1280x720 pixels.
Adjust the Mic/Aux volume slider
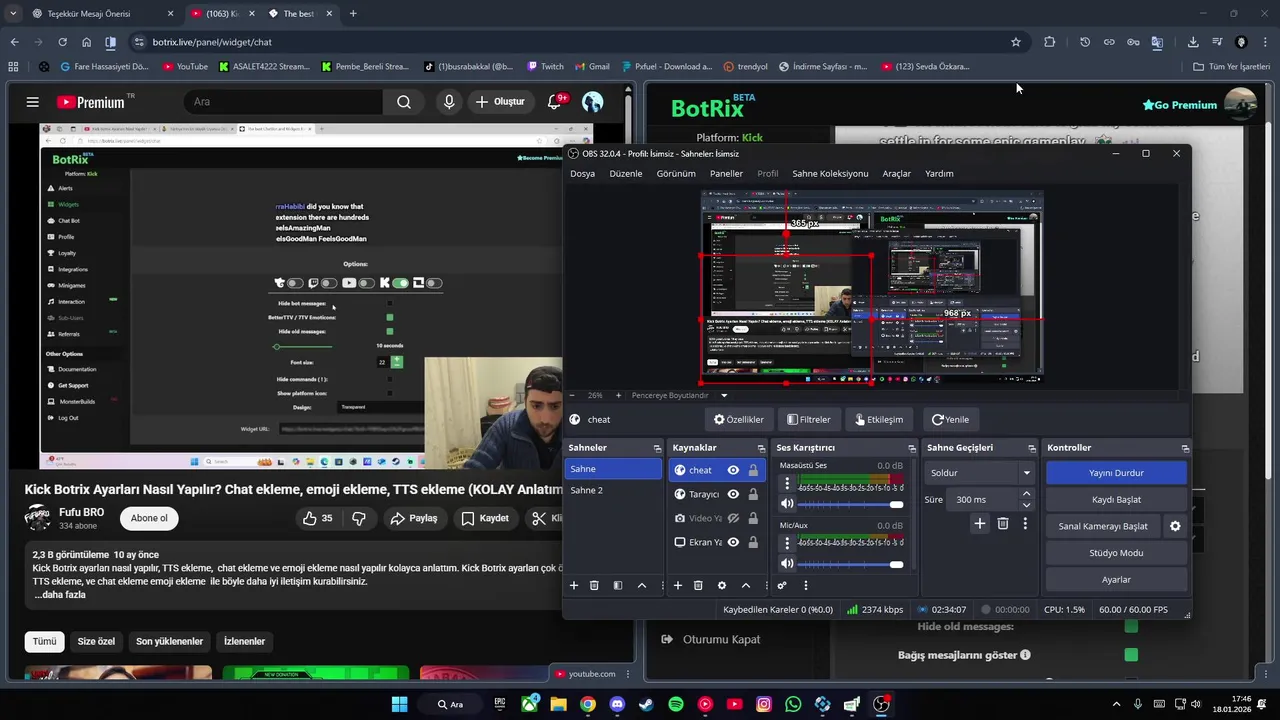851,564
